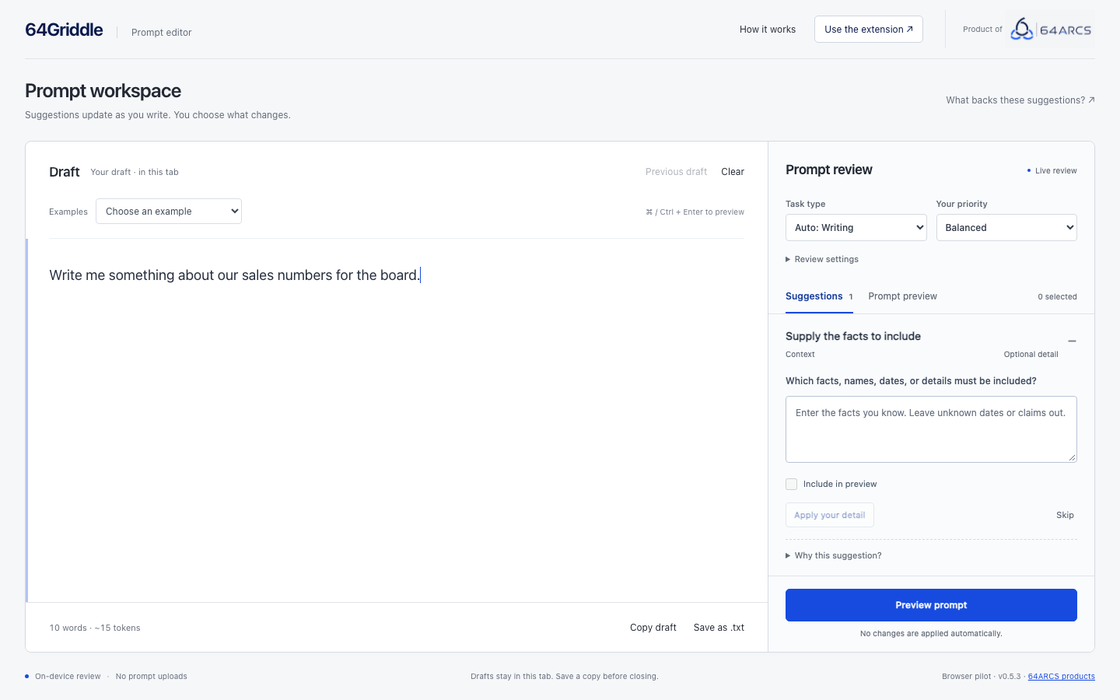Image resolution: width=1120 pixels, height=700 pixels.
Task: Open the Your priority dropdown
Action: (x=1006, y=228)
